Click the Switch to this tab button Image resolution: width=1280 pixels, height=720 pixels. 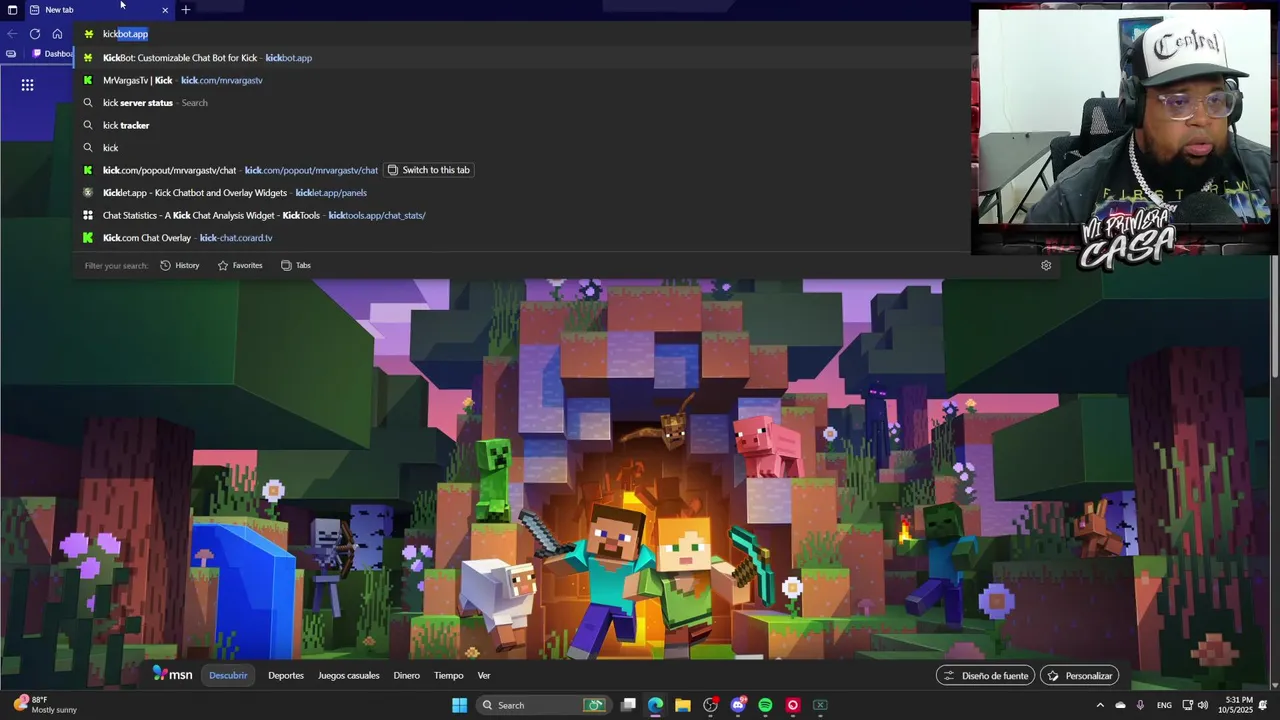point(428,170)
